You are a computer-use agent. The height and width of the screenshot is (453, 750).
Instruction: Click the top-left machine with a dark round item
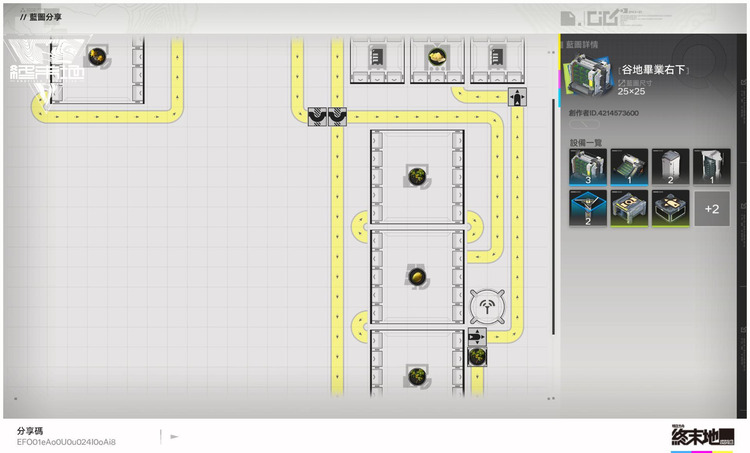tap(97, 57)
